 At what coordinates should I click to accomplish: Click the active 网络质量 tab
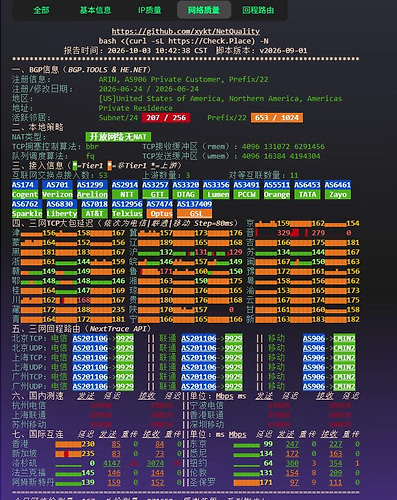204,10
